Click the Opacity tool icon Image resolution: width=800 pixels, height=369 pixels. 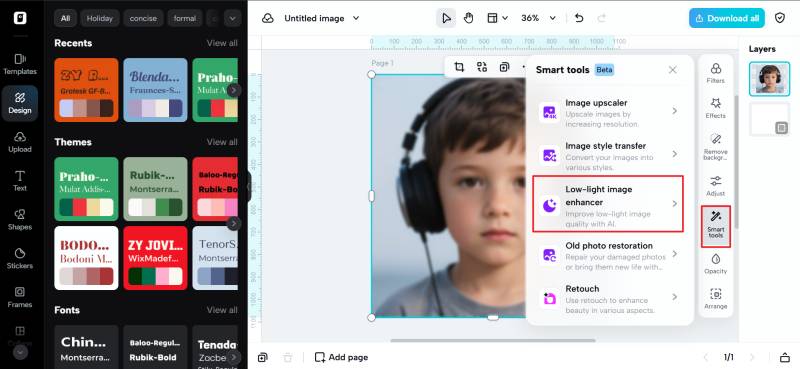pos(715,263)
